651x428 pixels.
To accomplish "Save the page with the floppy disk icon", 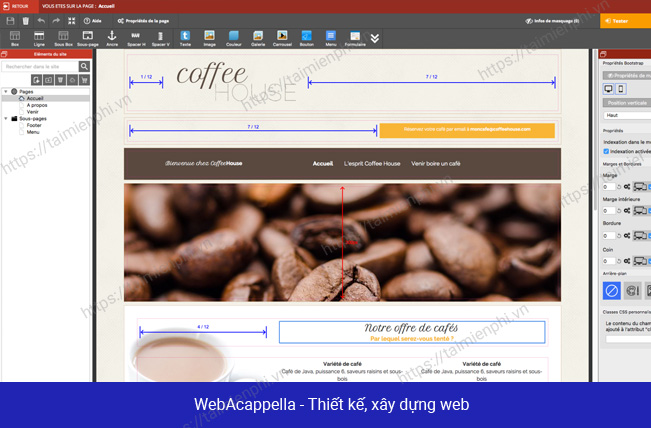I will tap(10, 21).
